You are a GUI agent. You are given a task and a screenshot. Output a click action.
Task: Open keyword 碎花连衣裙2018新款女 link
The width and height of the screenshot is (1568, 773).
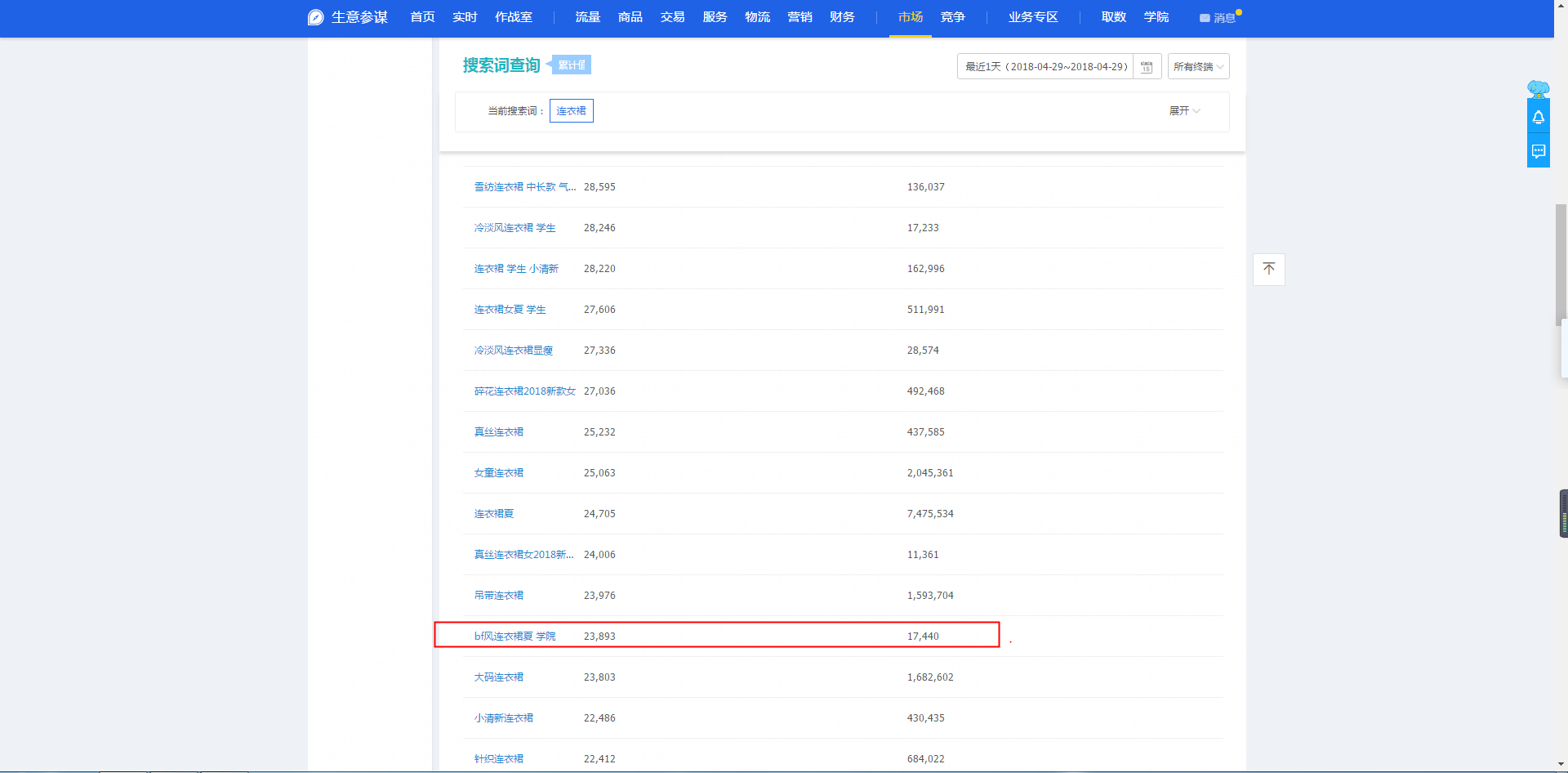pyautogui.click(x=525, y=391)
